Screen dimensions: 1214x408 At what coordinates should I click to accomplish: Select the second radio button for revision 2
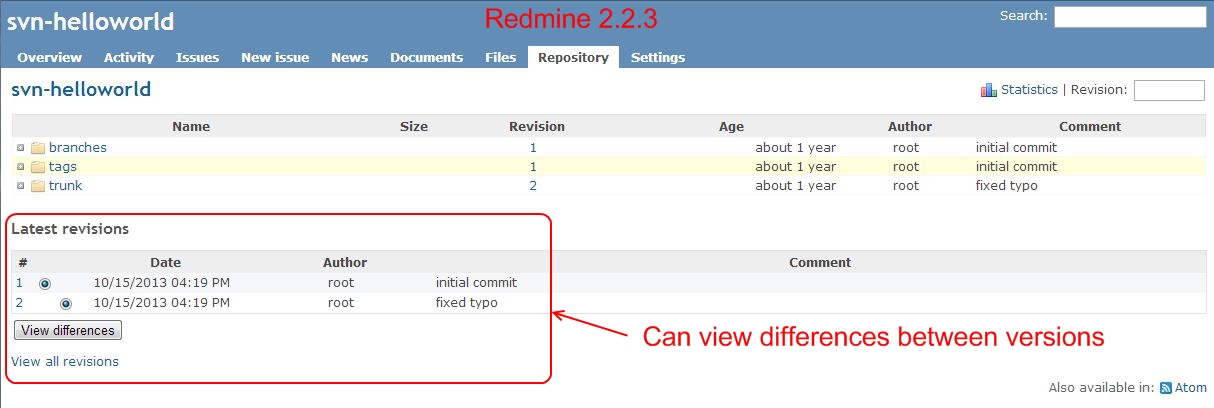(66, 303)
